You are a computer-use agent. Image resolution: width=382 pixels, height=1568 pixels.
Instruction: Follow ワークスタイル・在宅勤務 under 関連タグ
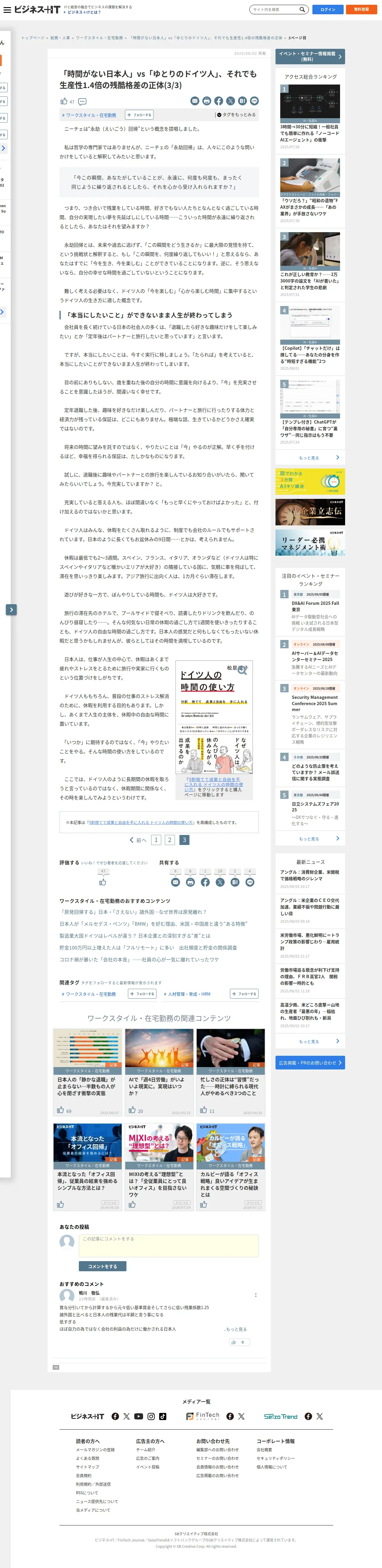coord(142,994)
